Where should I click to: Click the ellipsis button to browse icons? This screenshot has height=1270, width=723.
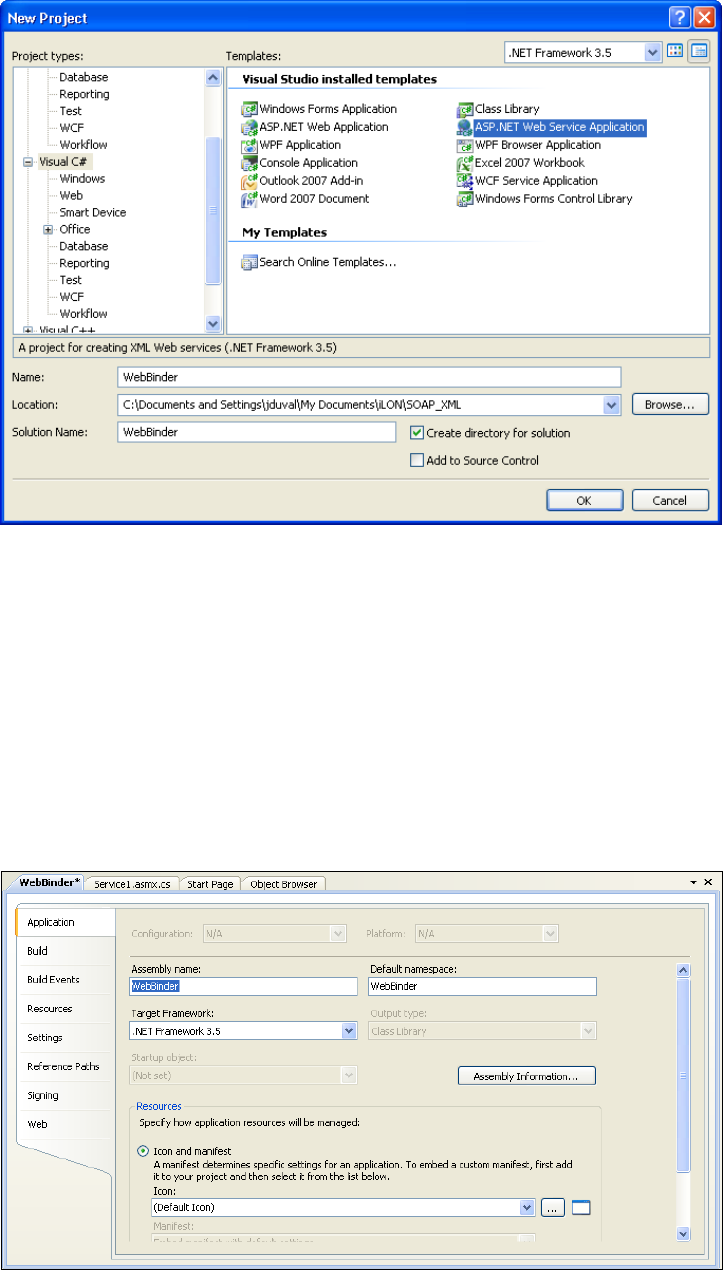554,1207
